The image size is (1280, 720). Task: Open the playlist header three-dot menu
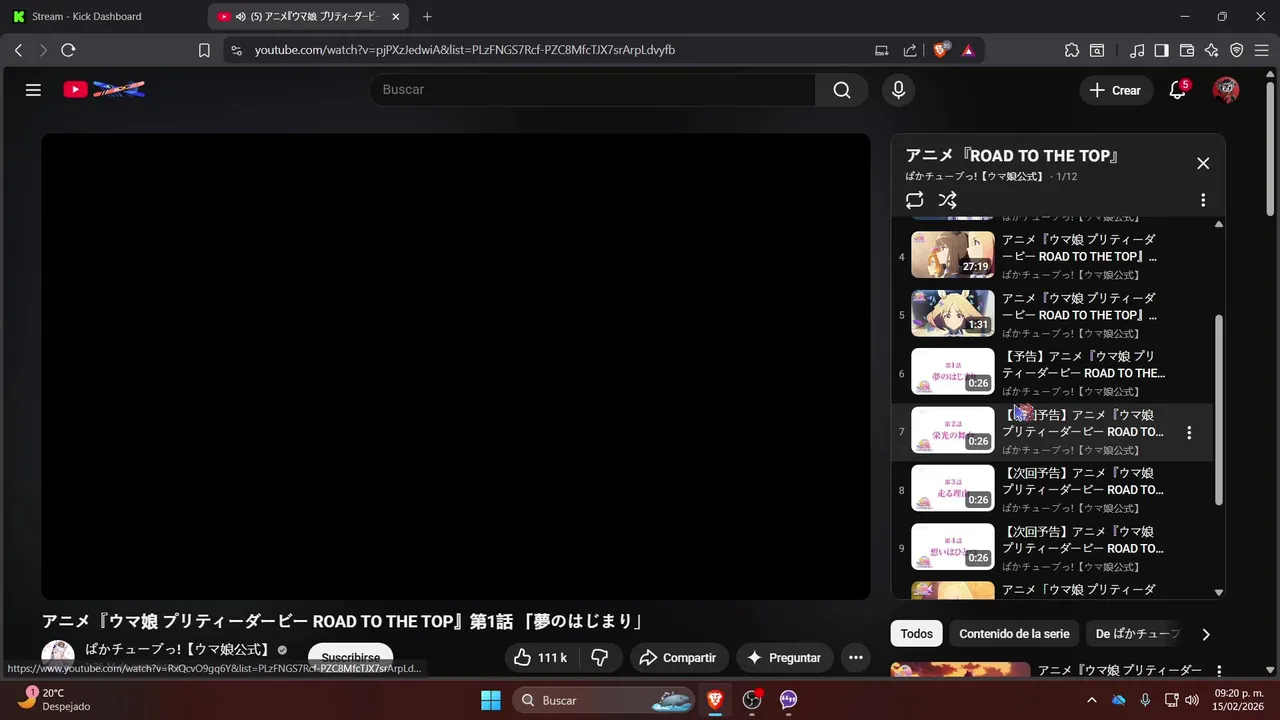click(x=1203, y=200)
